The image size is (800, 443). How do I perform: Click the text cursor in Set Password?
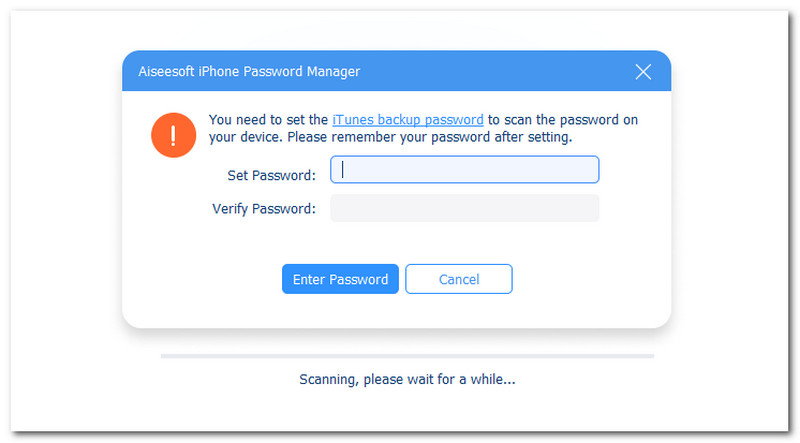343,170
